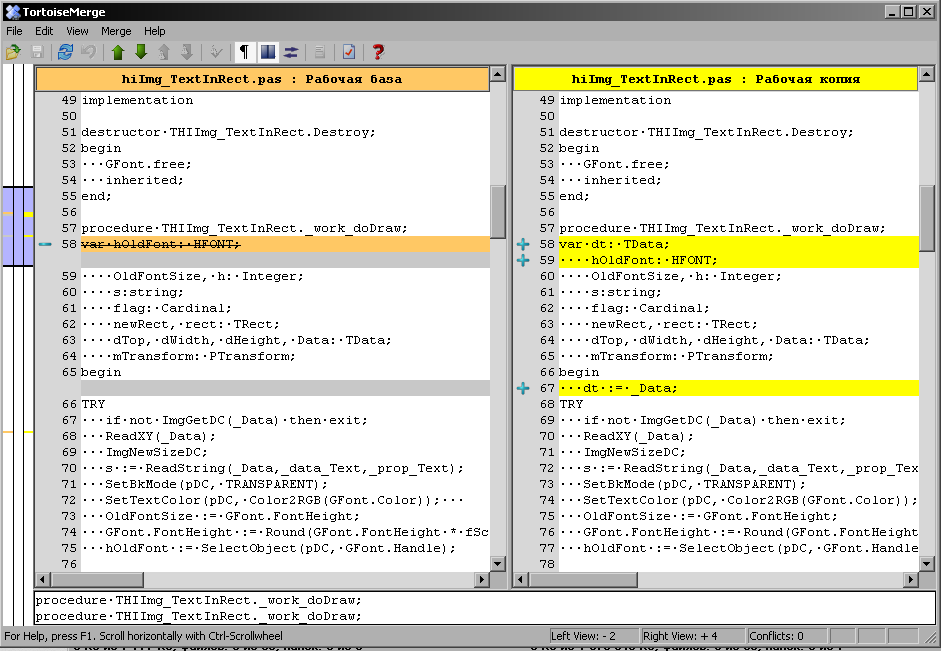Open settings checklist icon in toolbar
Viewport: 941px width, 651px height.
pos(349,52)
